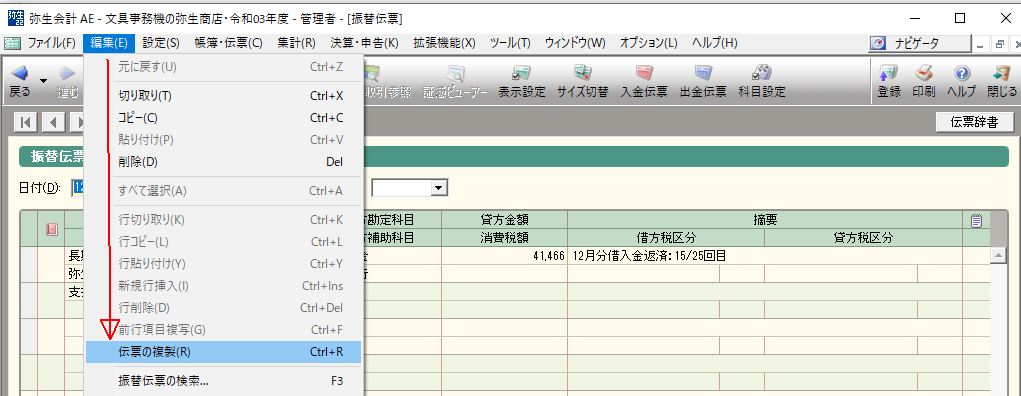Viewport: 1021px width, 396px height.
Task: Open the 設定(S) menu
Action: (161, 43)
